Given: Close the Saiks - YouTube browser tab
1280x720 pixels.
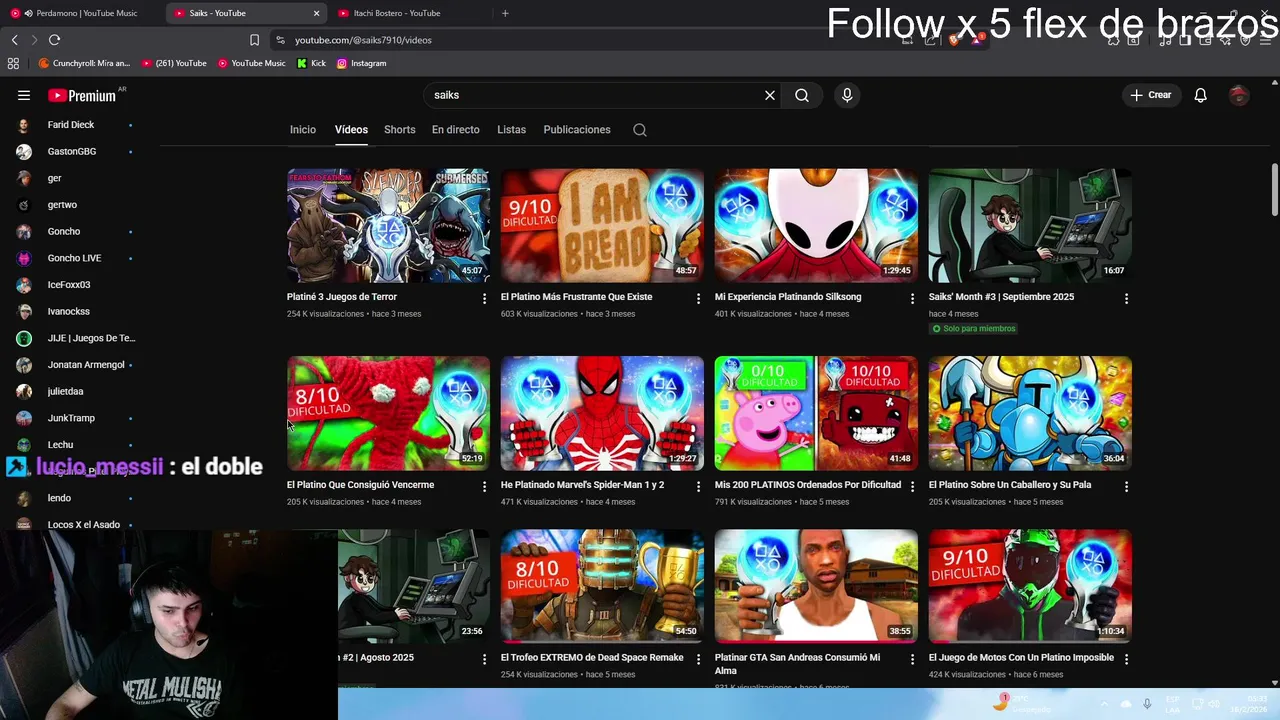Looking at the screenshot, I should click(317, 13).
